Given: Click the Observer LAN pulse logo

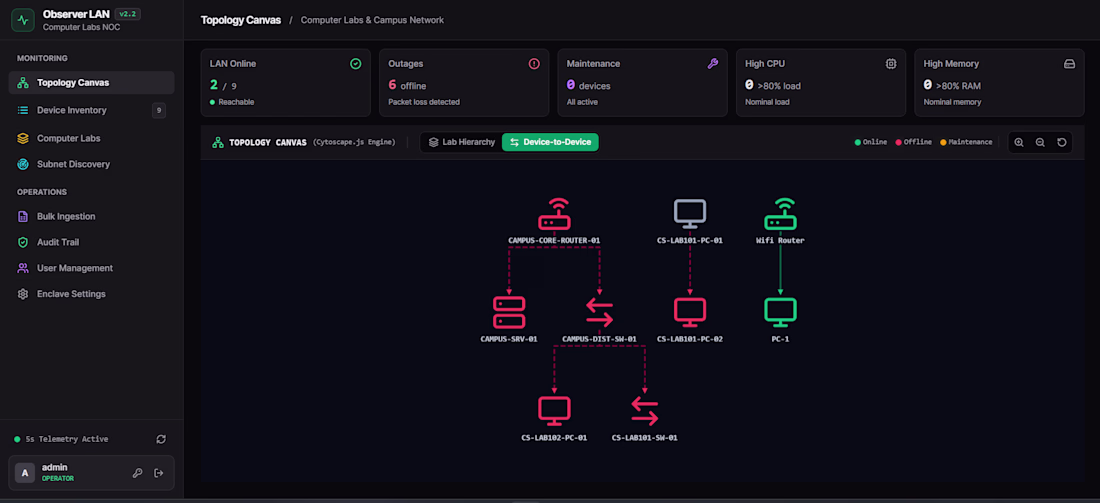Looking at the screenshot, I should 23,20.
